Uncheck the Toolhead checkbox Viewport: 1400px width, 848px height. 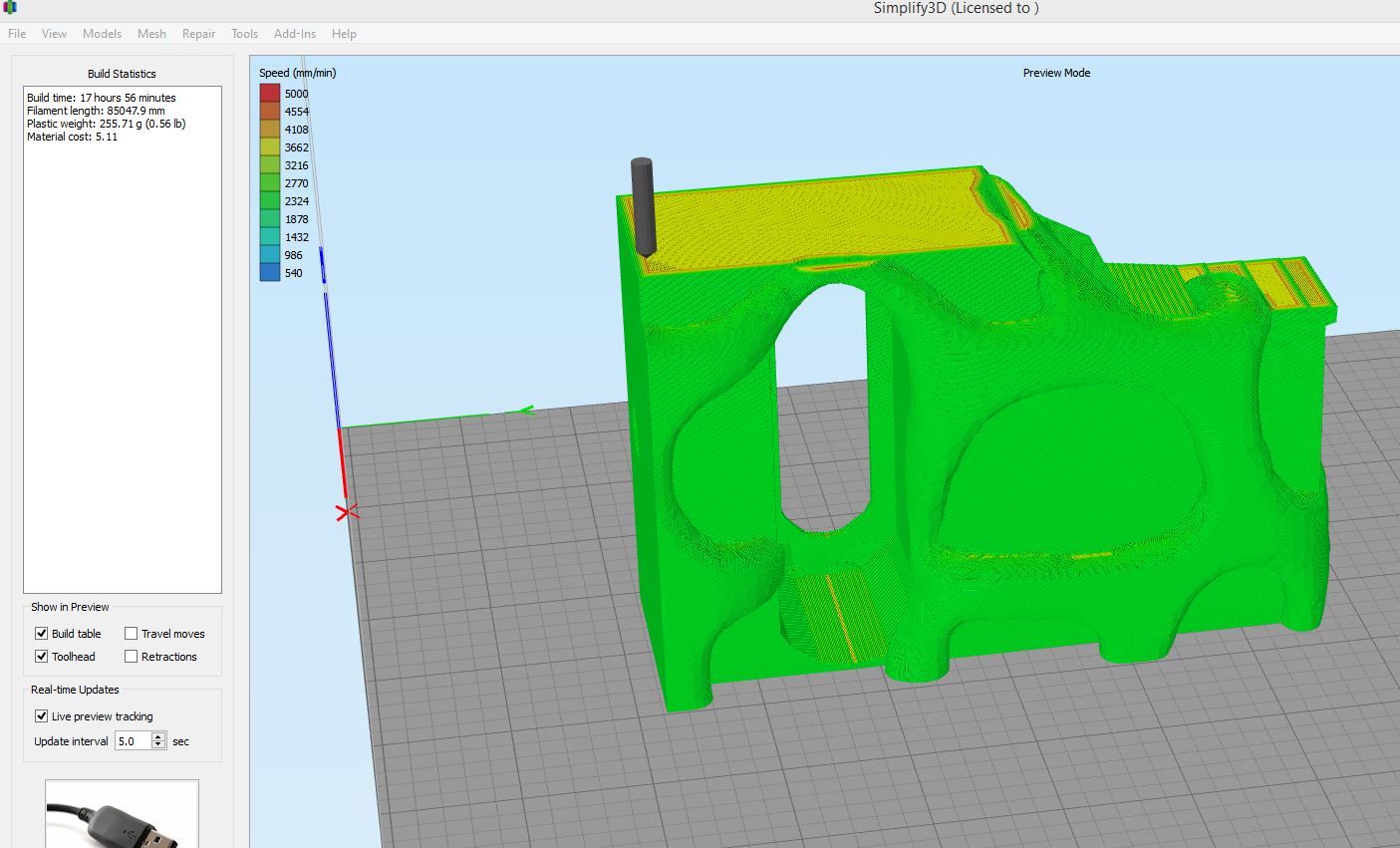click(x=42, y=657)
